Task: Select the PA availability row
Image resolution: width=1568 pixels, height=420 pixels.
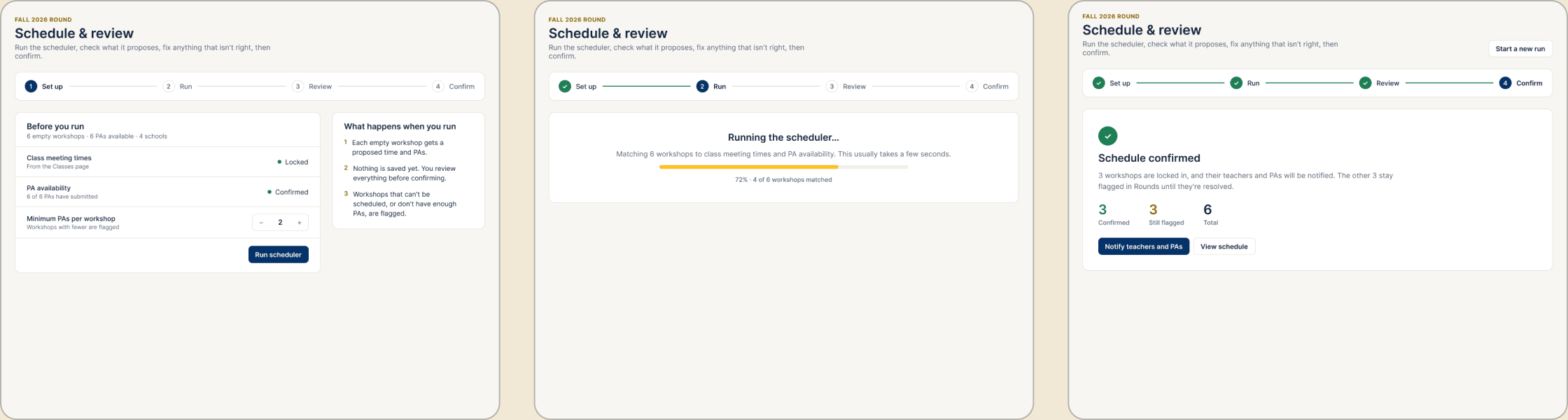Action: (x=167, y=192)
